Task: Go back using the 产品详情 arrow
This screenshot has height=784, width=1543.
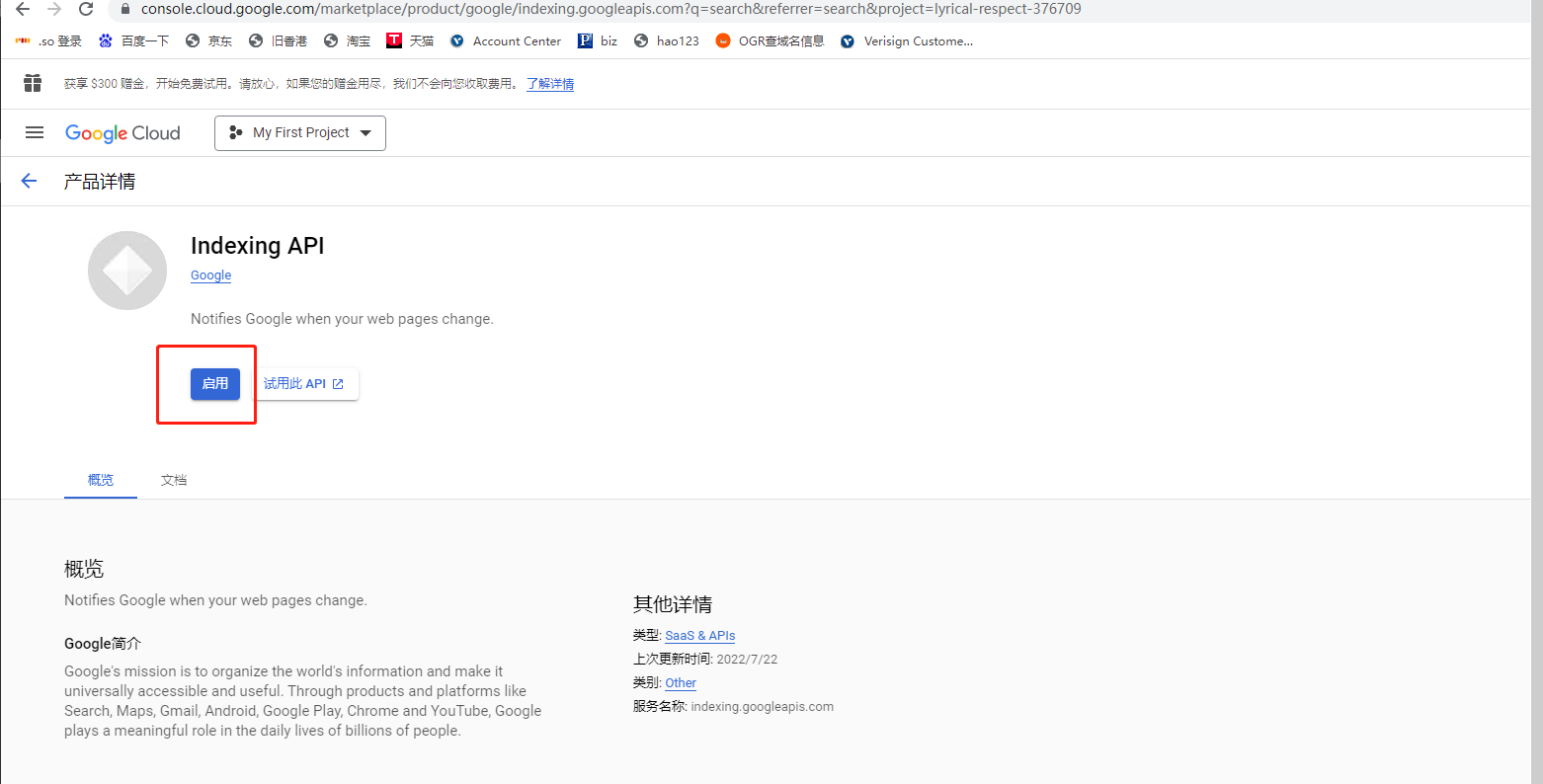Action: 29,181
